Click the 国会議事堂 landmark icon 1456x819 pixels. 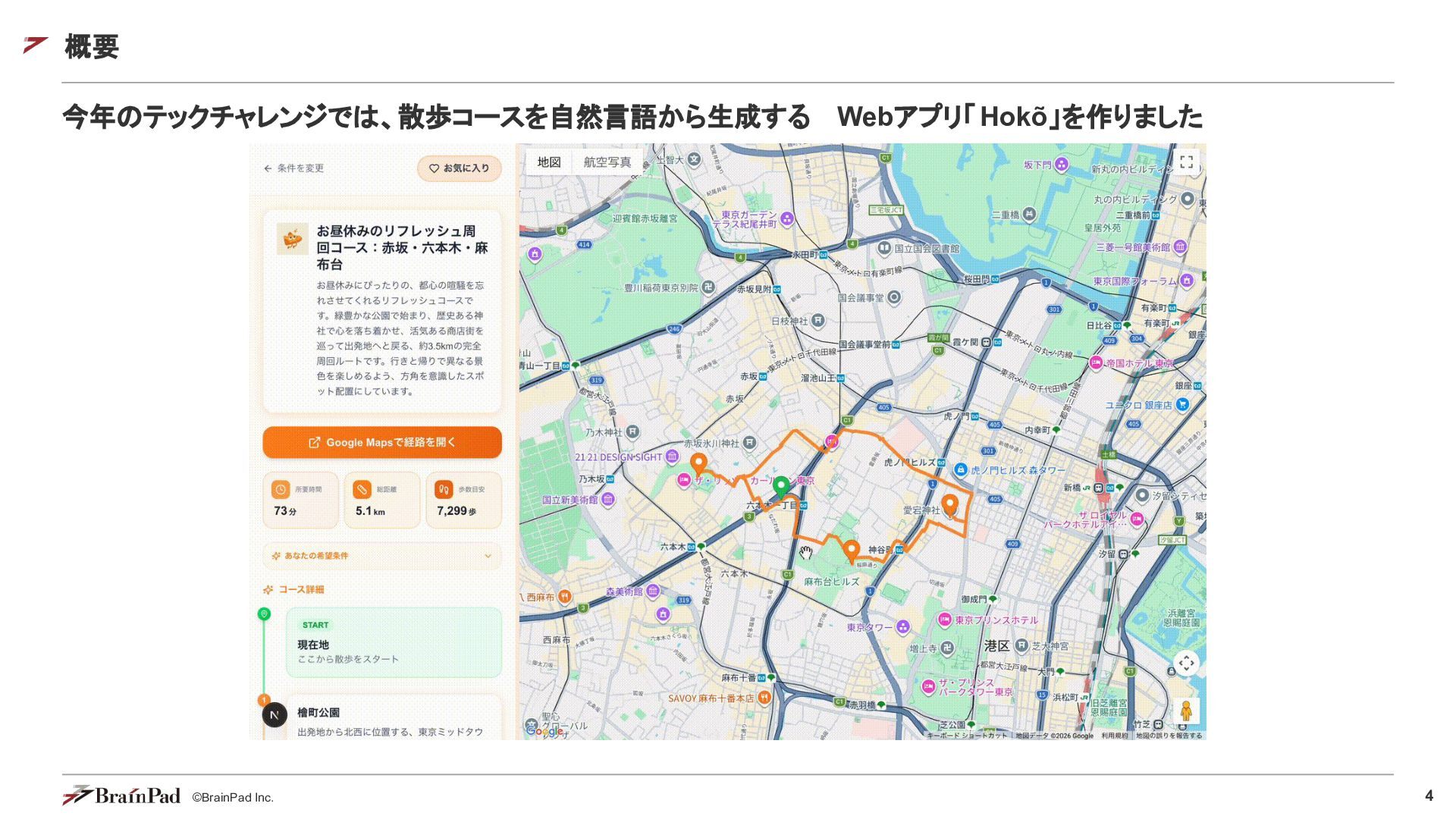coord(894,297)
